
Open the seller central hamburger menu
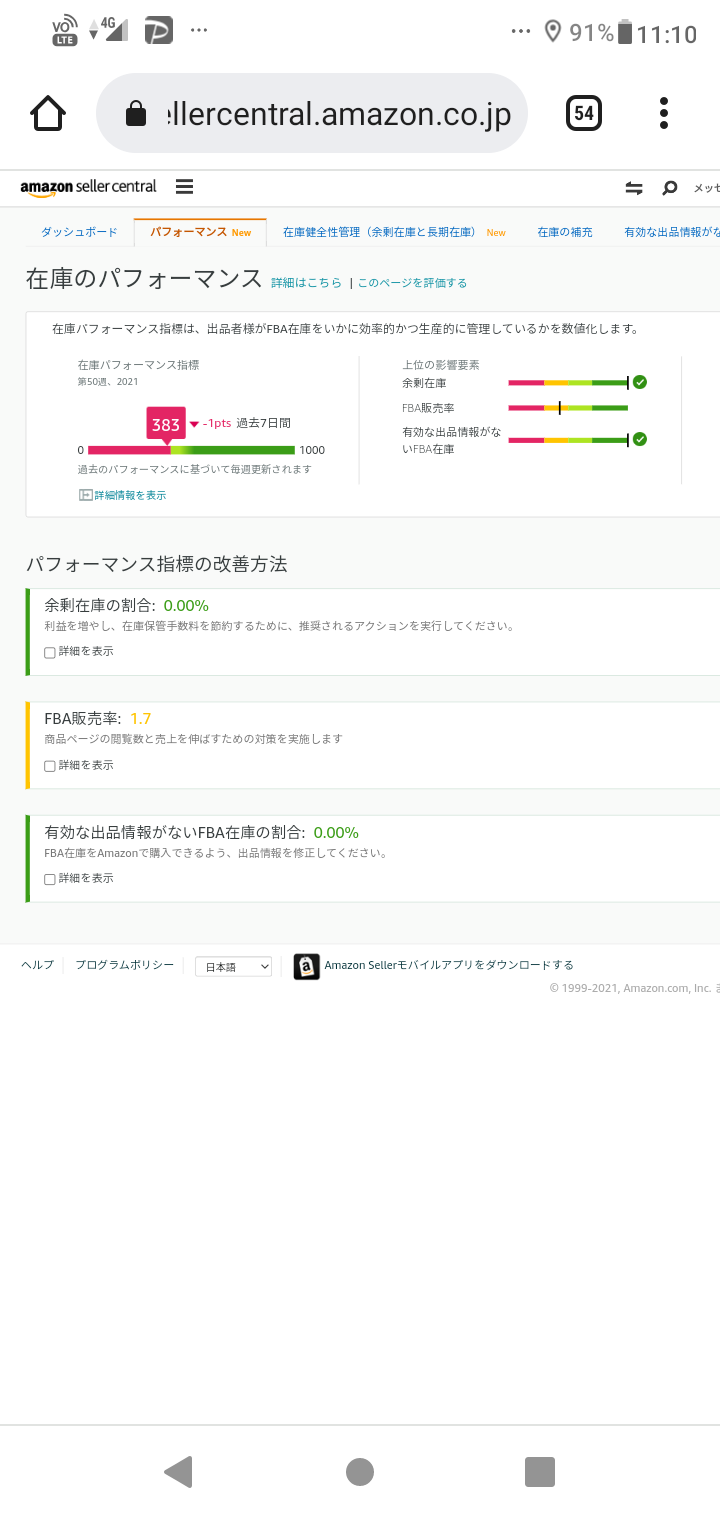pos(184,187)
